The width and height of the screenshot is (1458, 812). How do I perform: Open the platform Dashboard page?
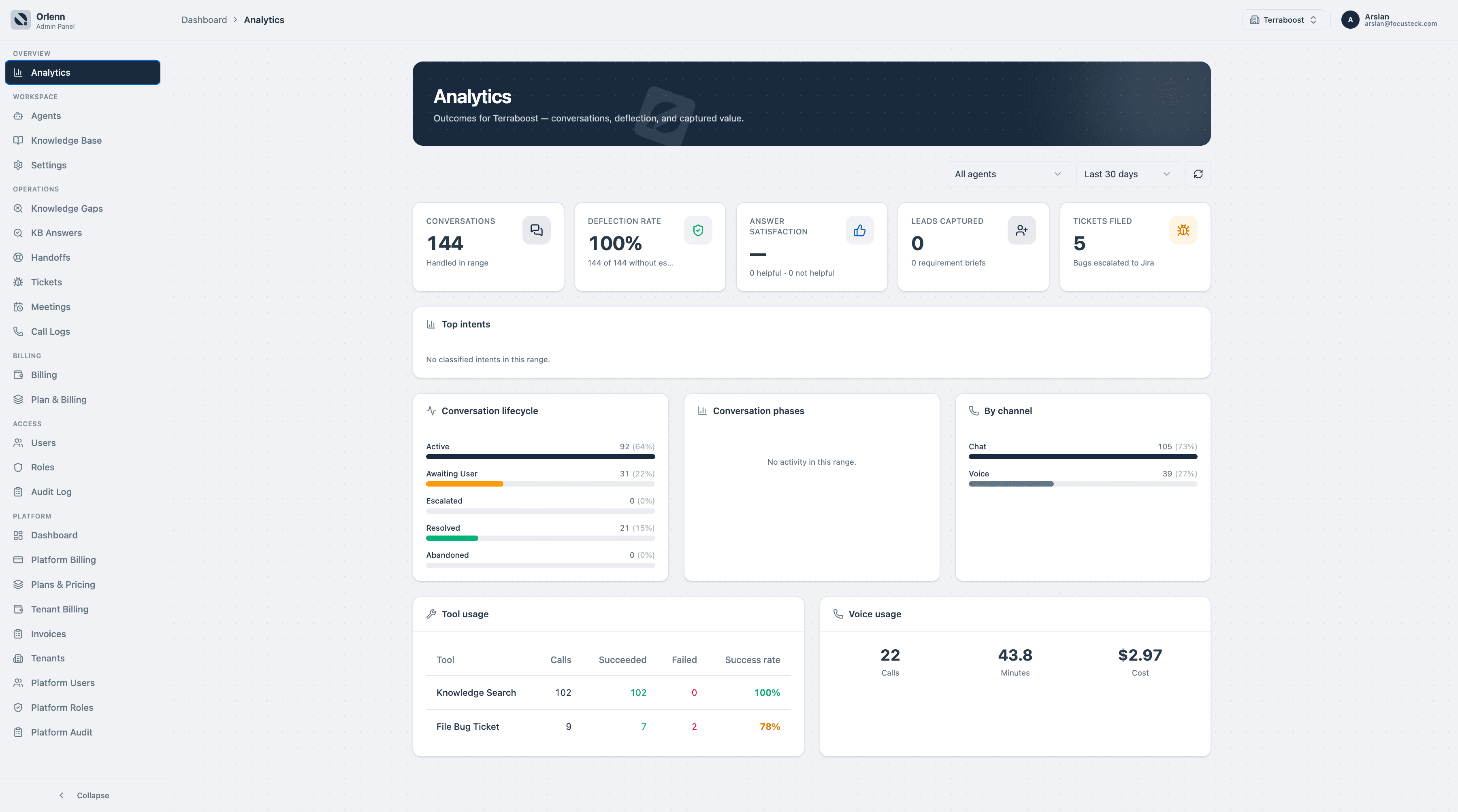pos(83,535)
